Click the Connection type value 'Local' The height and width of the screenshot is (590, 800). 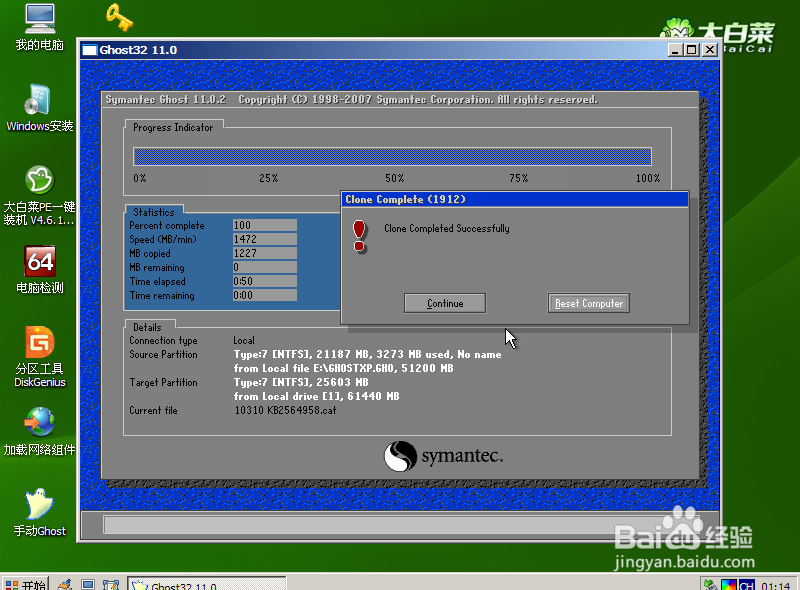coord(244,340)
